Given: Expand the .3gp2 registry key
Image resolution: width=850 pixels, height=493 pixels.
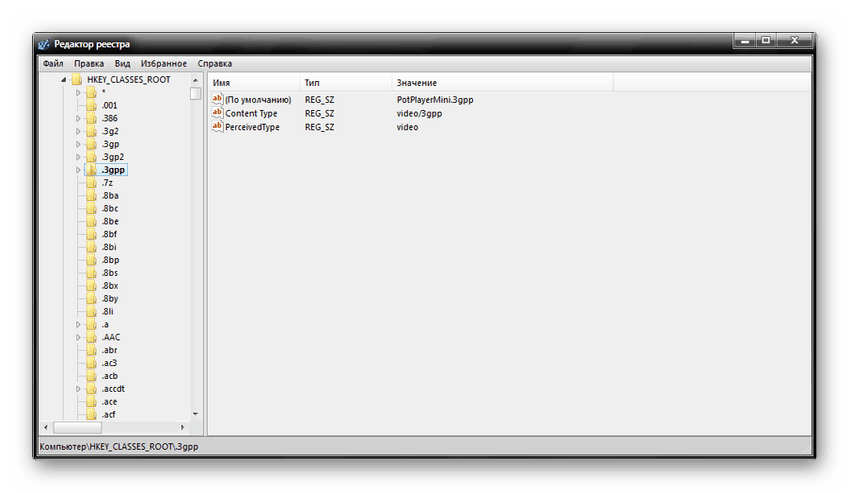Looking at the screenshot, I should [x=78, y=157].
